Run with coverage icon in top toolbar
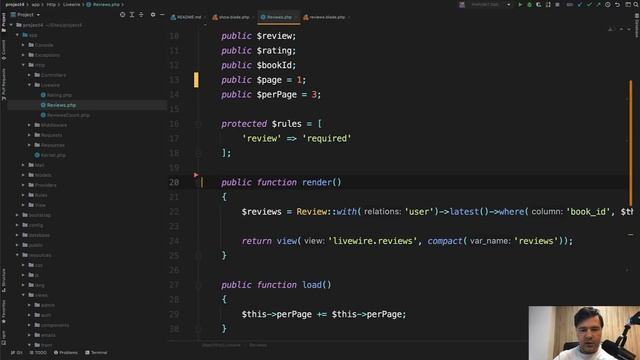Image resolution: width=640 pixels, height=360 pixels. [x=539, y=4]
